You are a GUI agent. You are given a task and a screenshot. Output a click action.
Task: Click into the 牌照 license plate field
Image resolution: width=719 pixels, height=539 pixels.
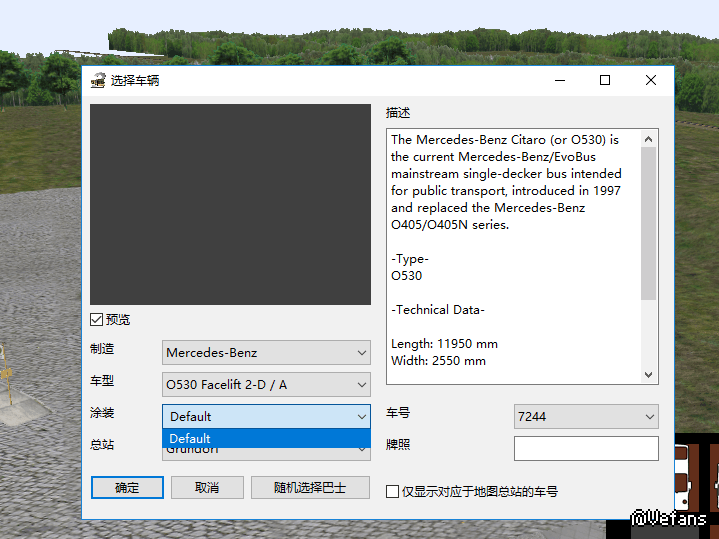coord(586,448)
